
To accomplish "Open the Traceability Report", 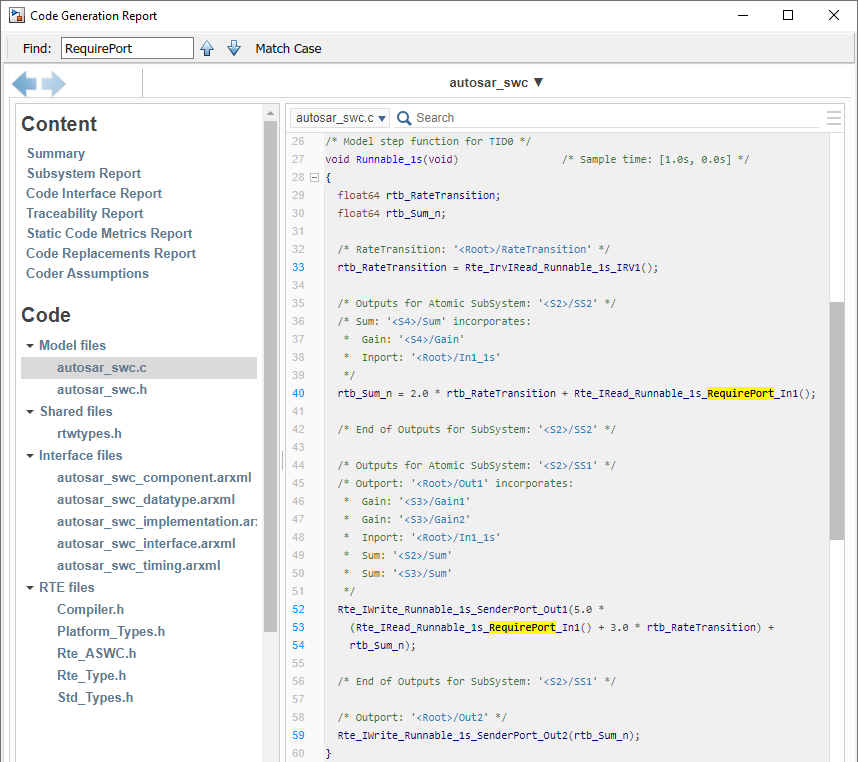I will tap(85, 213).
